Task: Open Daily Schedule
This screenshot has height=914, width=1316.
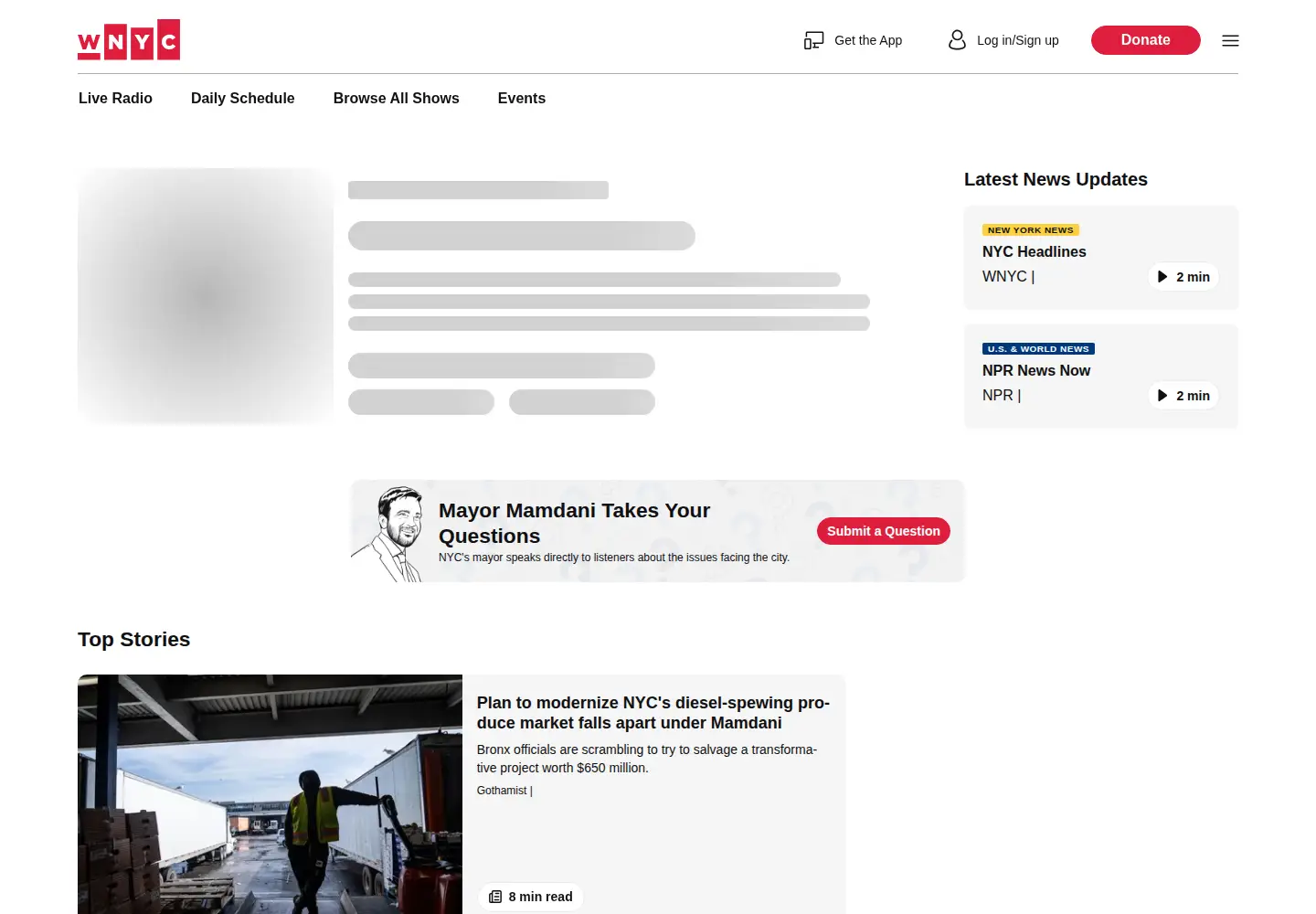Action: [242, 98]
